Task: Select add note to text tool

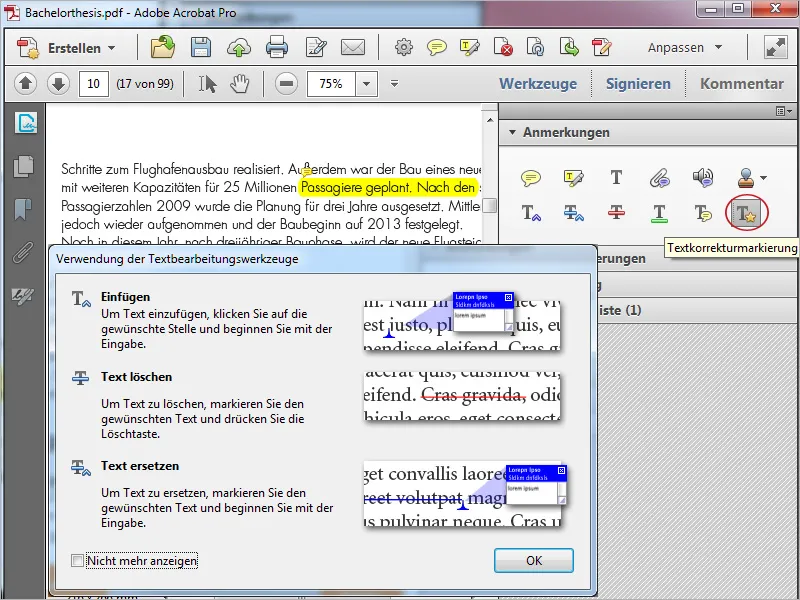Action: 703,213
